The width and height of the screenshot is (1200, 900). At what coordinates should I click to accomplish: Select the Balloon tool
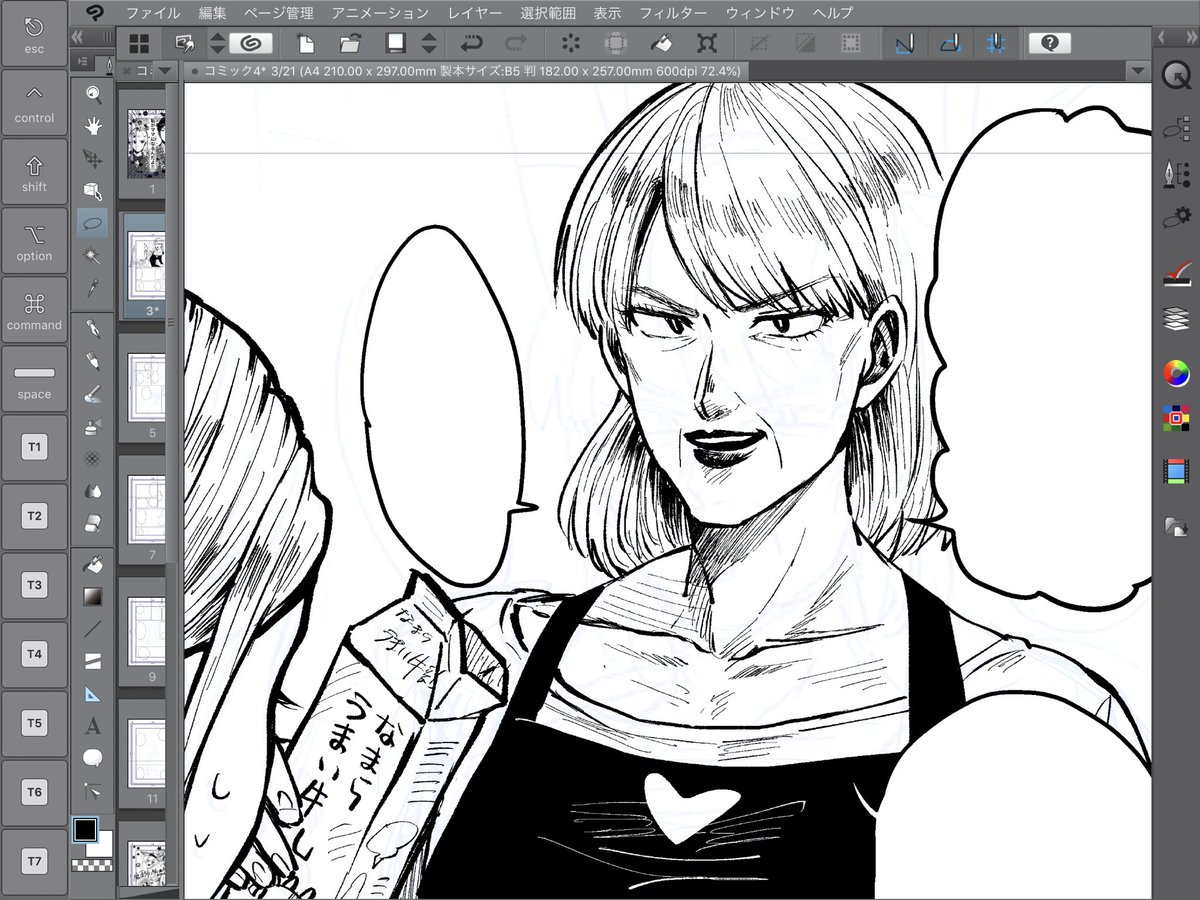(93, 758)
